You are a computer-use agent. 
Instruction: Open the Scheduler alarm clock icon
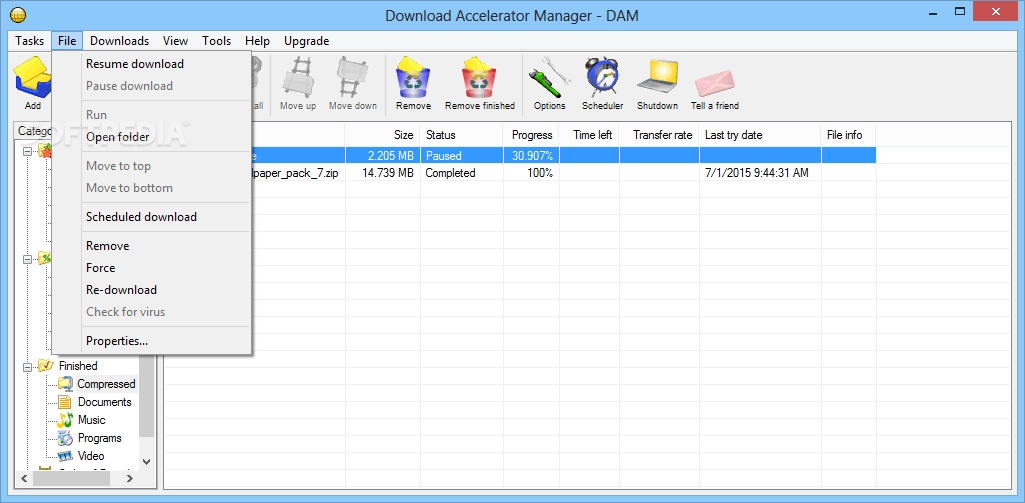[x=602, y=77]
